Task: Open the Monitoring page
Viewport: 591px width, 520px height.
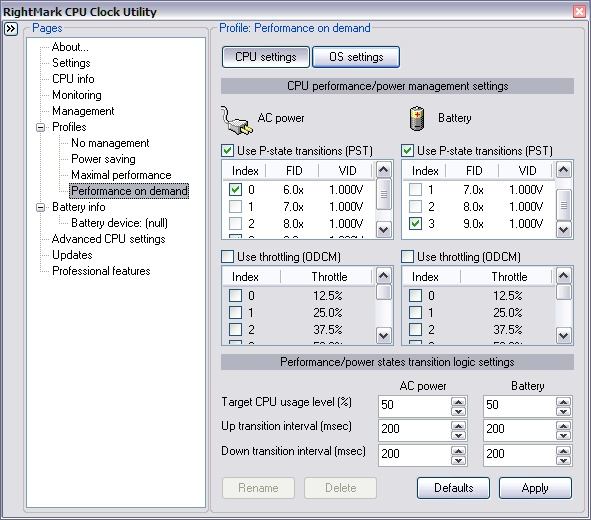Action: point(77,95)
